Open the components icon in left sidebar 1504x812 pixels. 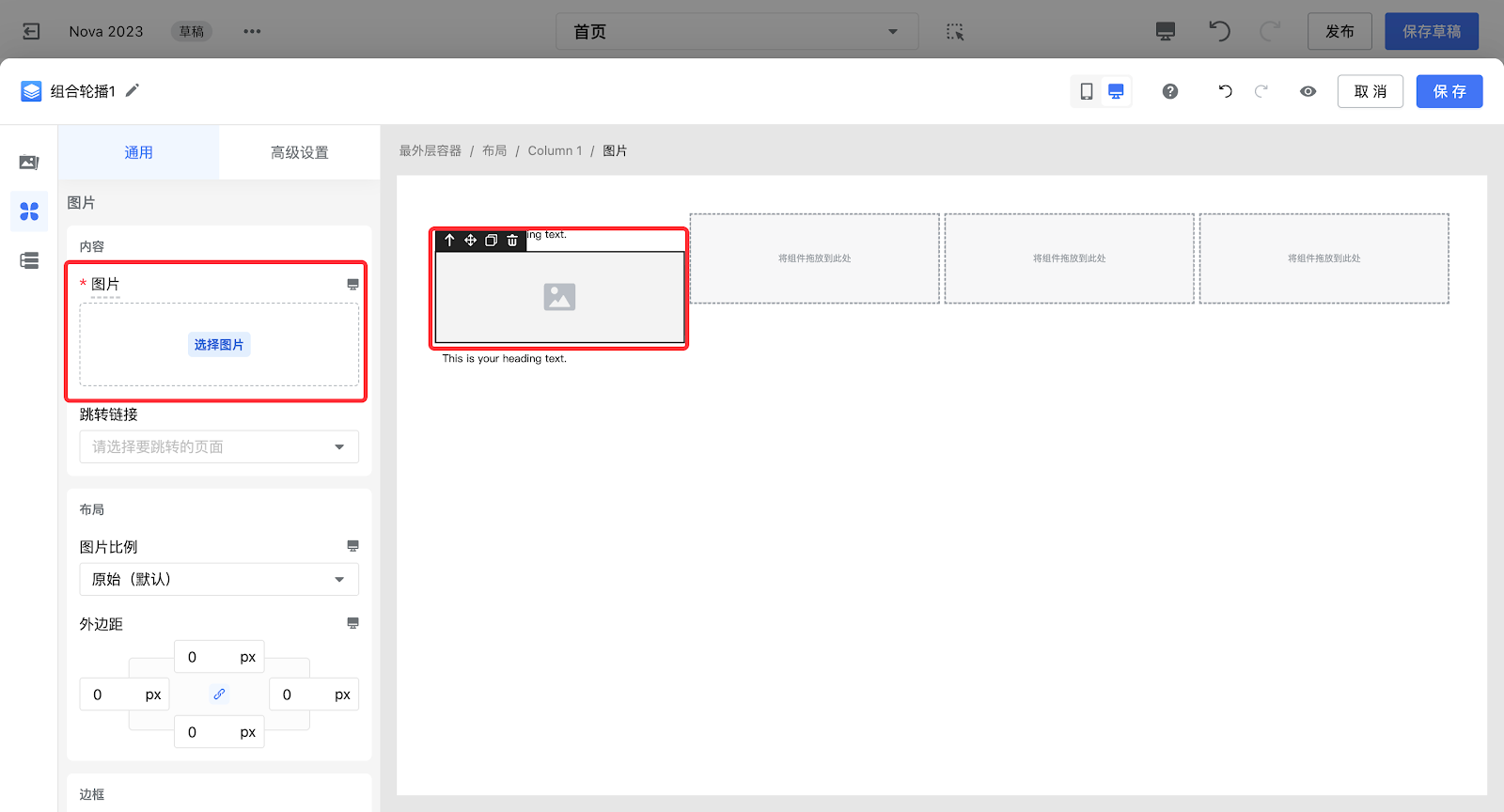pyautogui.click(x=29, y=211)
